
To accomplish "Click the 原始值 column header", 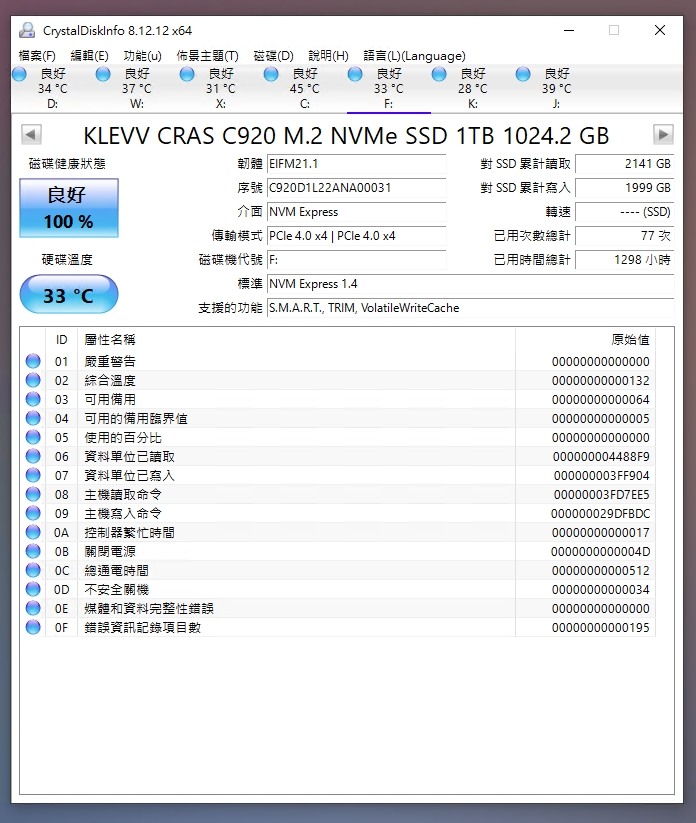I will pos(585,340).
